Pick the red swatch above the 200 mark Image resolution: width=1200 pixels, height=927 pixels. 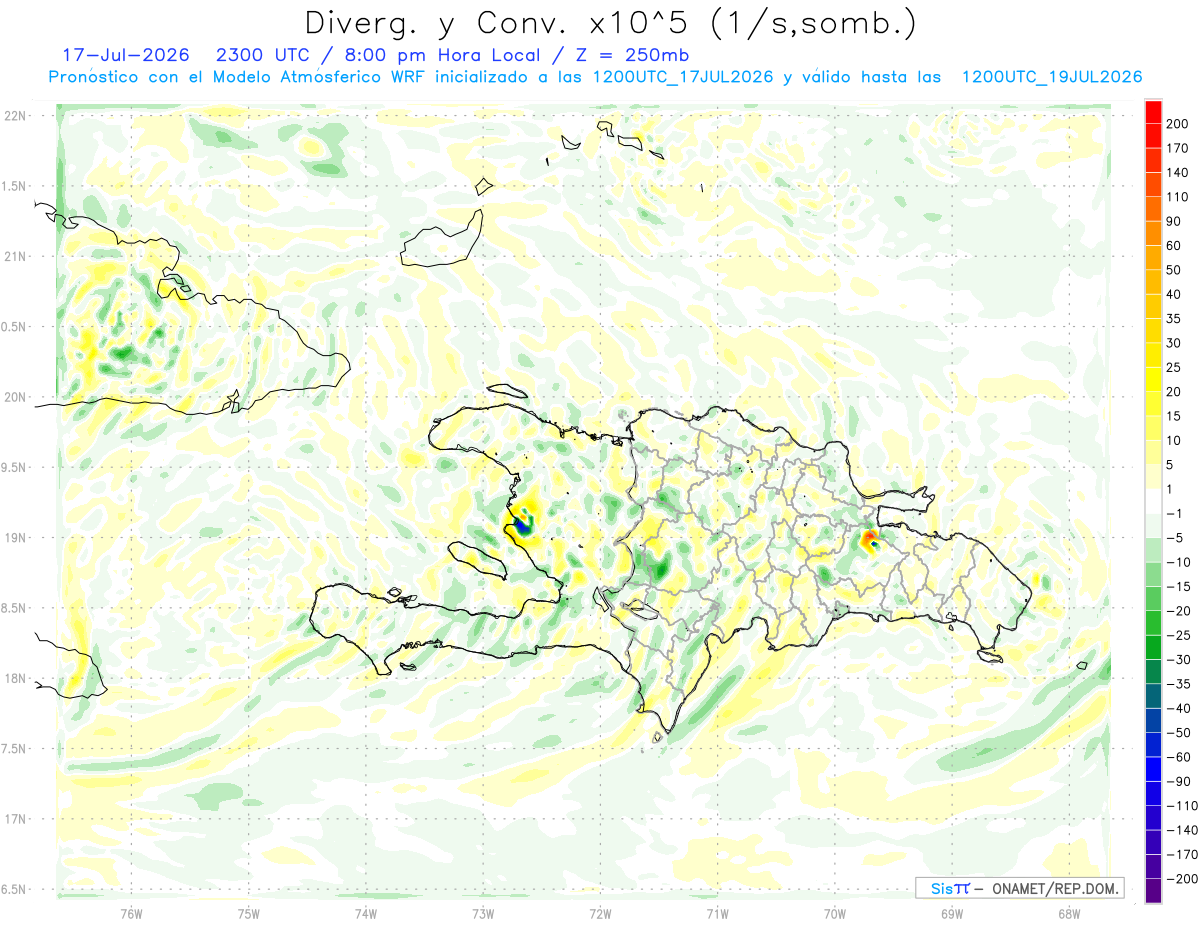click(x=1153, y=112)
